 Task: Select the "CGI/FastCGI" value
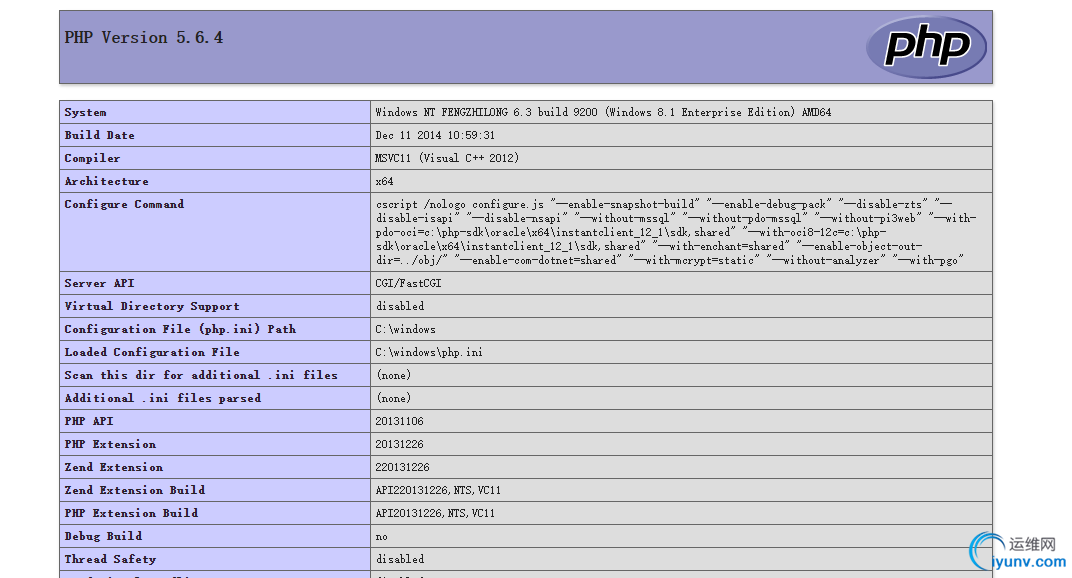[x=408, y=283]
